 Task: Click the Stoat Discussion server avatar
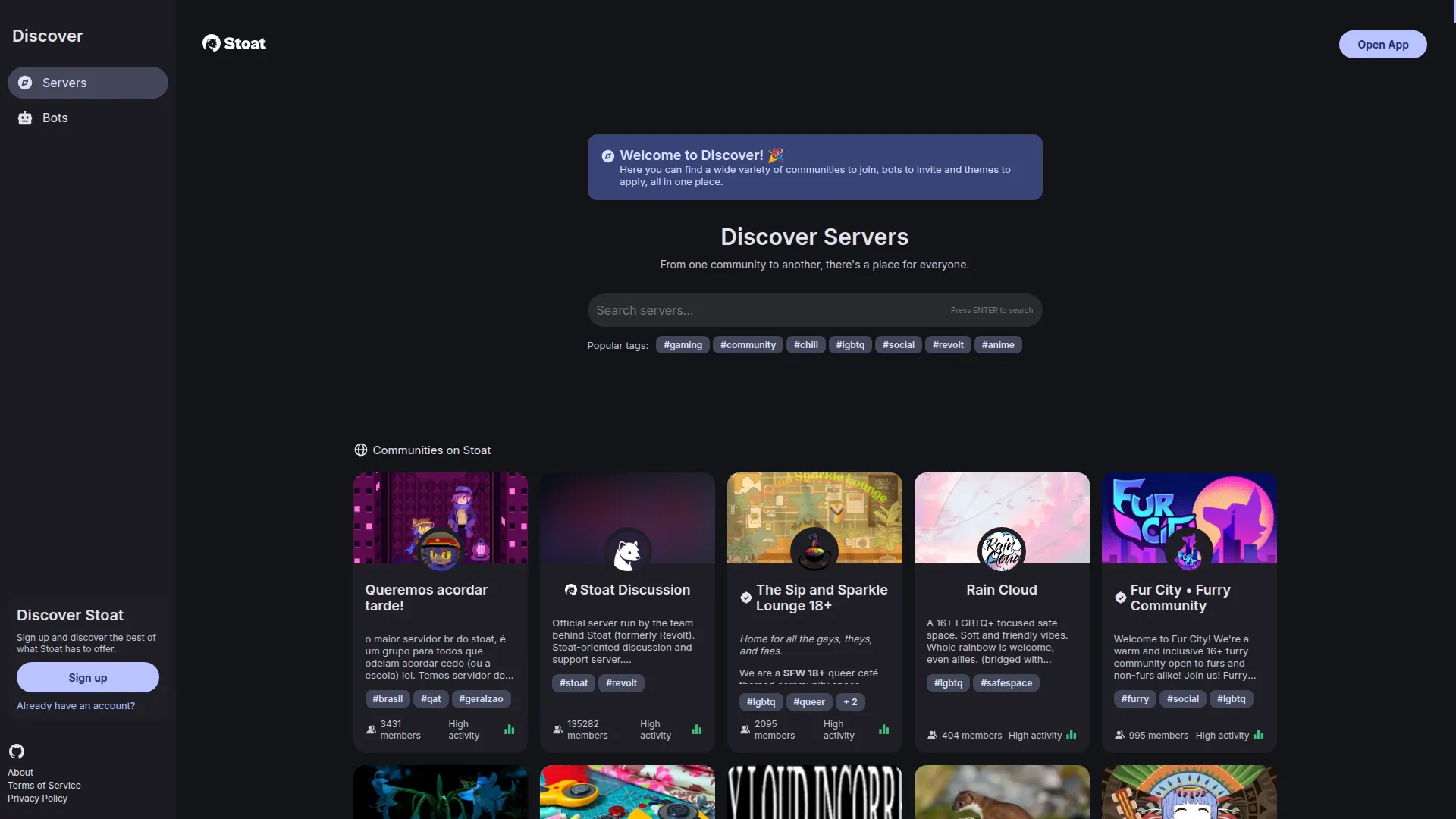(x=627, y=551)
